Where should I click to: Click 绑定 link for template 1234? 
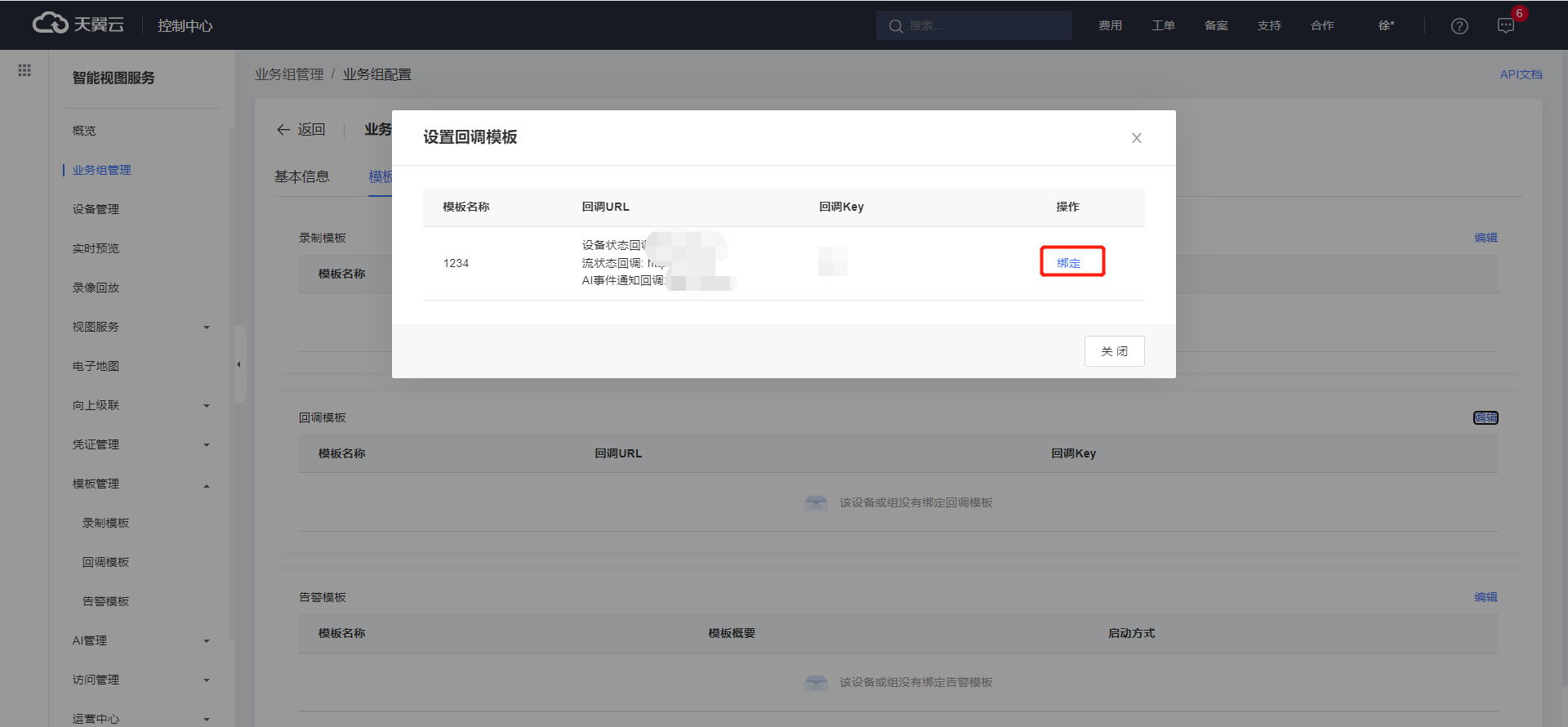pos(1068,263)
